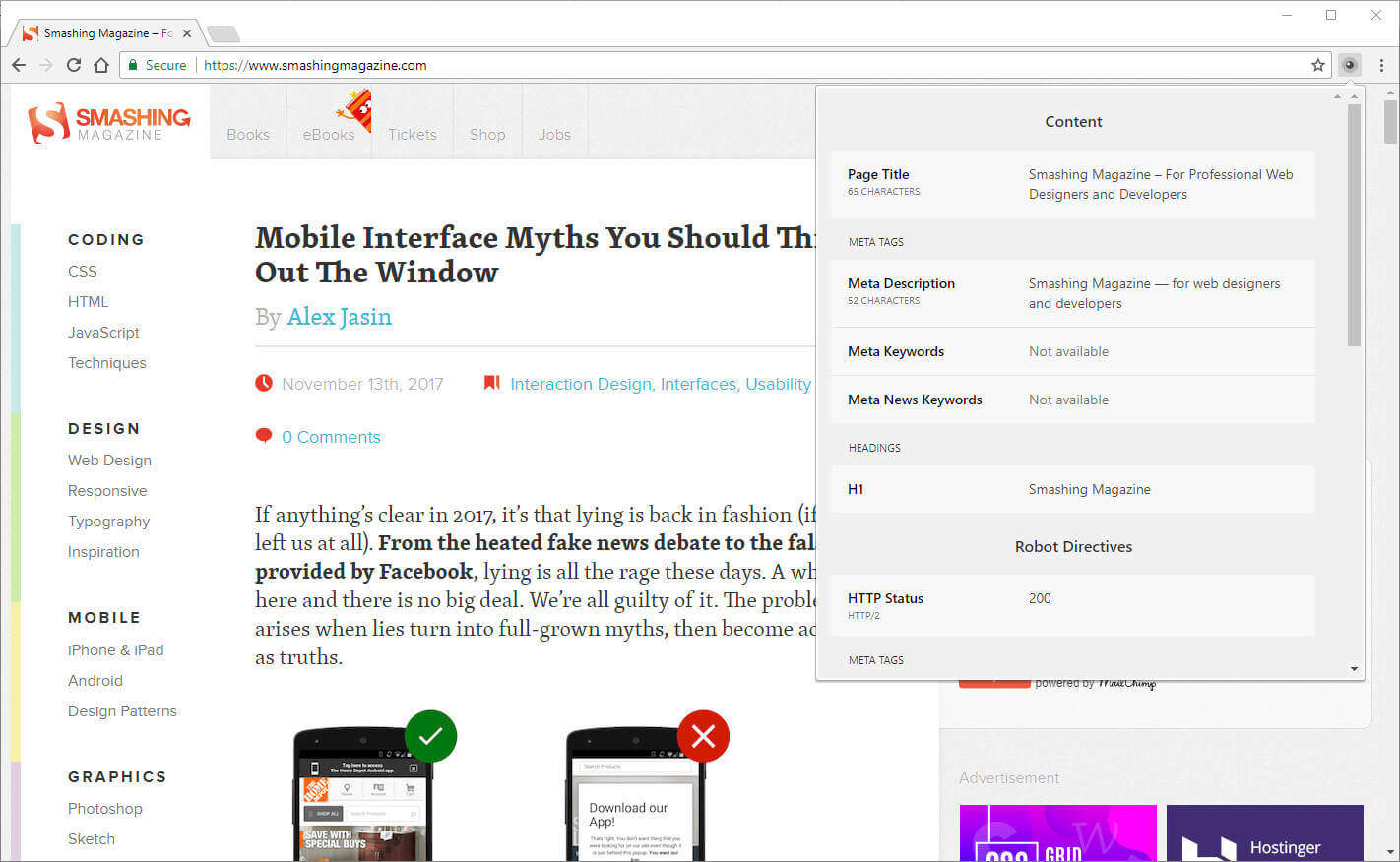The image size is (1400, 862).
Task: Open Chrome three-dot menu
Action: tap(1381, 65)
